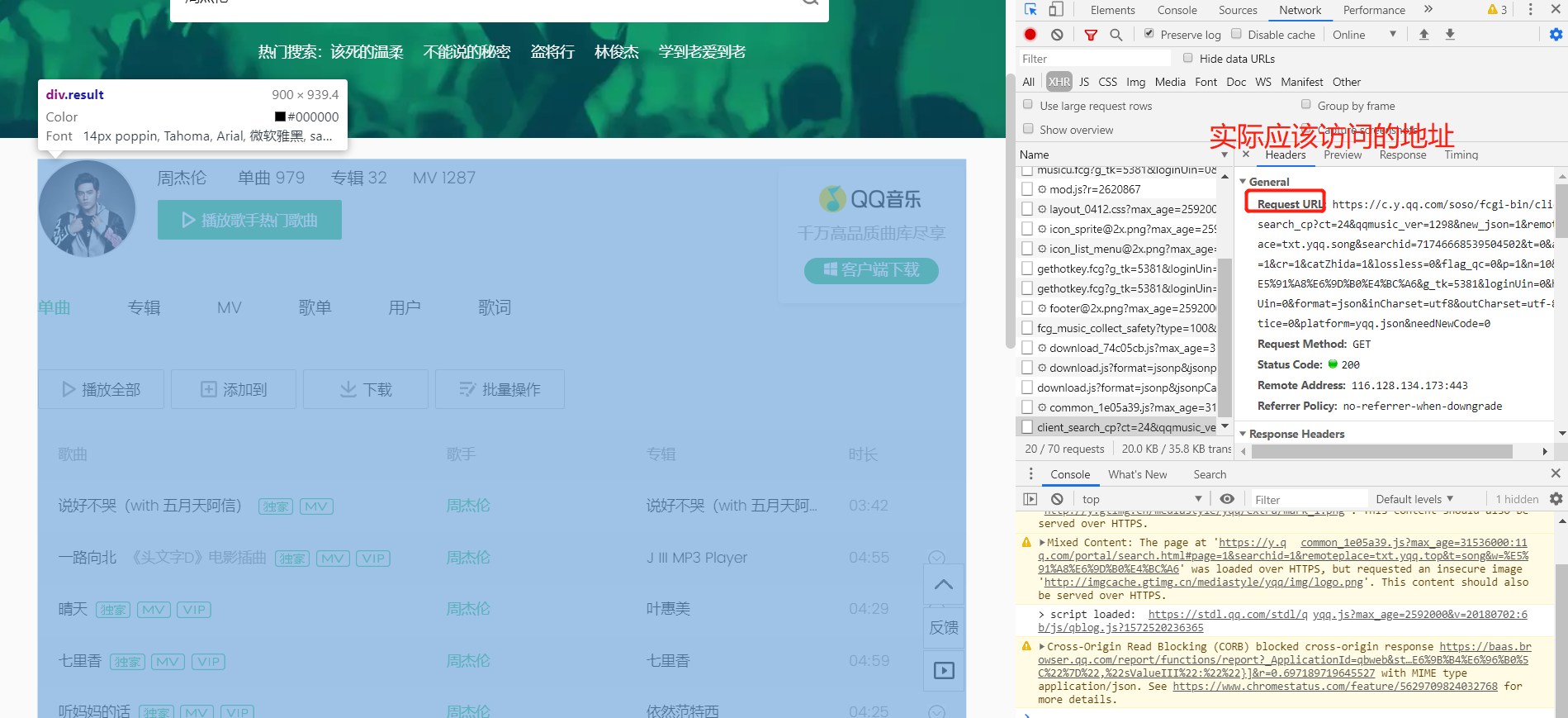Select the XHR filter type

click(1059, 82)
